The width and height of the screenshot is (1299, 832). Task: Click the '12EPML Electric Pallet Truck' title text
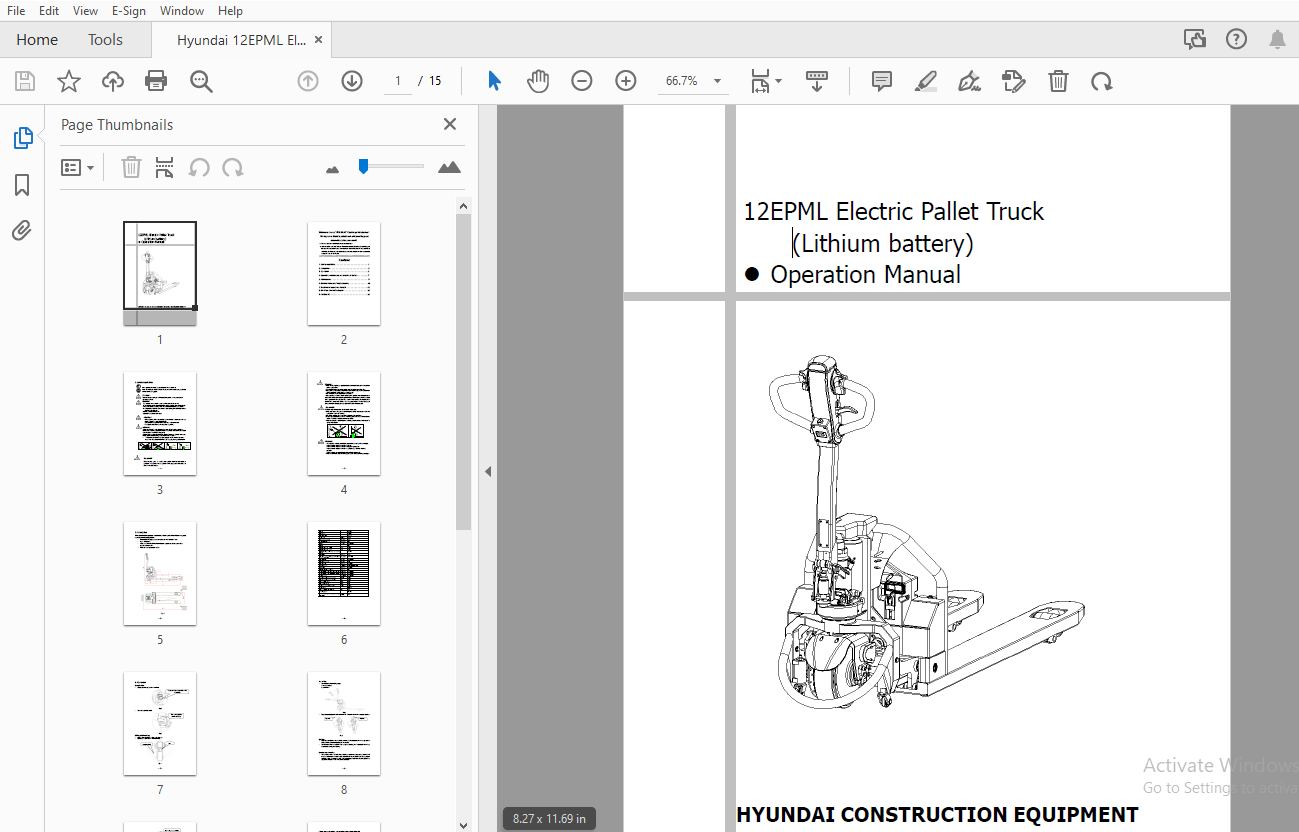(x=893, y=212)
